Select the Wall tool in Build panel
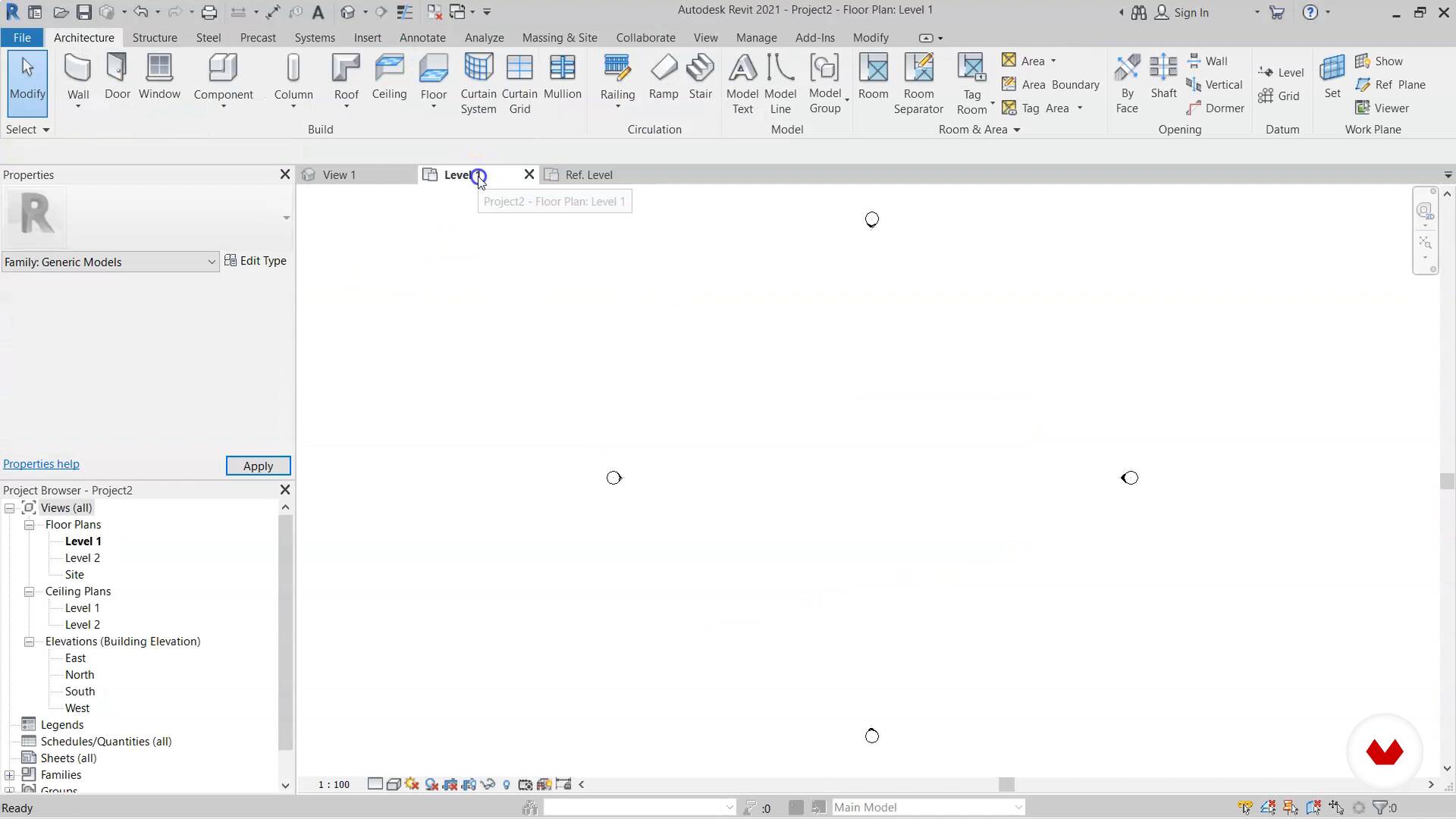Screen dimensions: 1456x819 point(78,78)
